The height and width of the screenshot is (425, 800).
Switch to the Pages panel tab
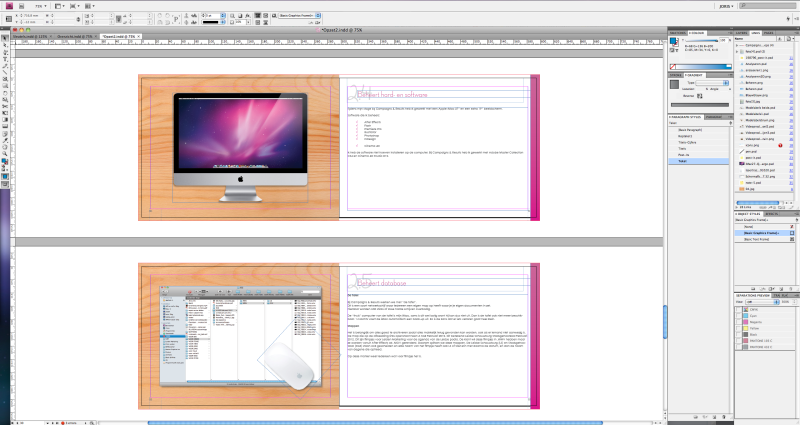click(x=768, y=33)
